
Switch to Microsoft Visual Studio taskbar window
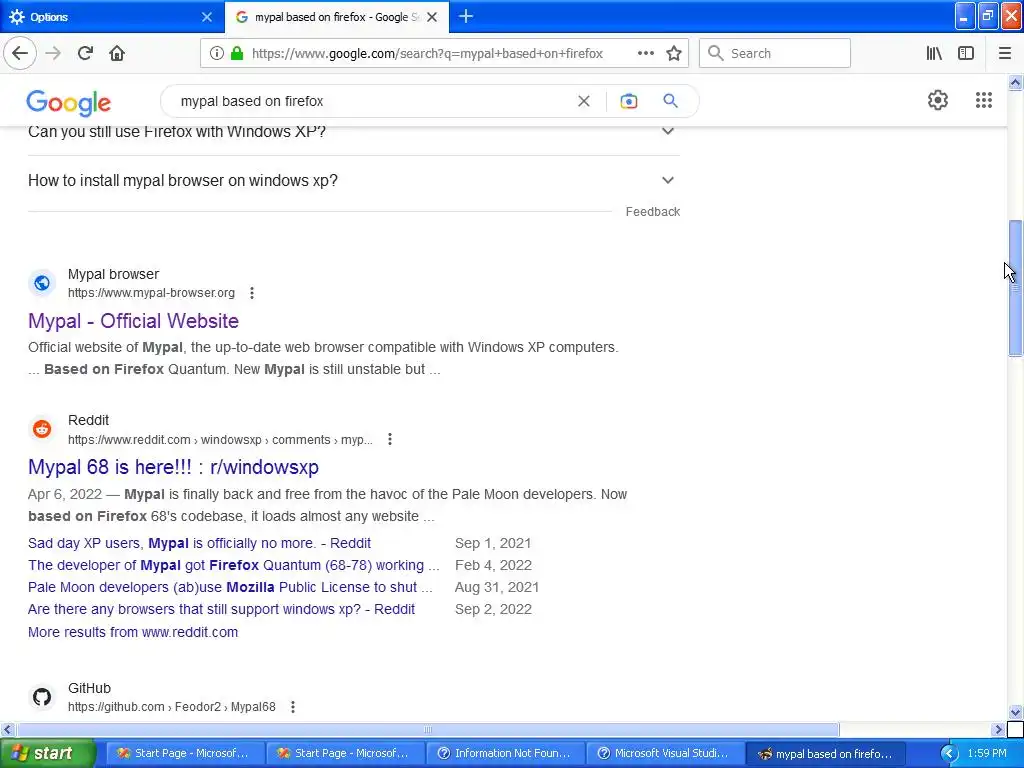[x=664, y=753]
